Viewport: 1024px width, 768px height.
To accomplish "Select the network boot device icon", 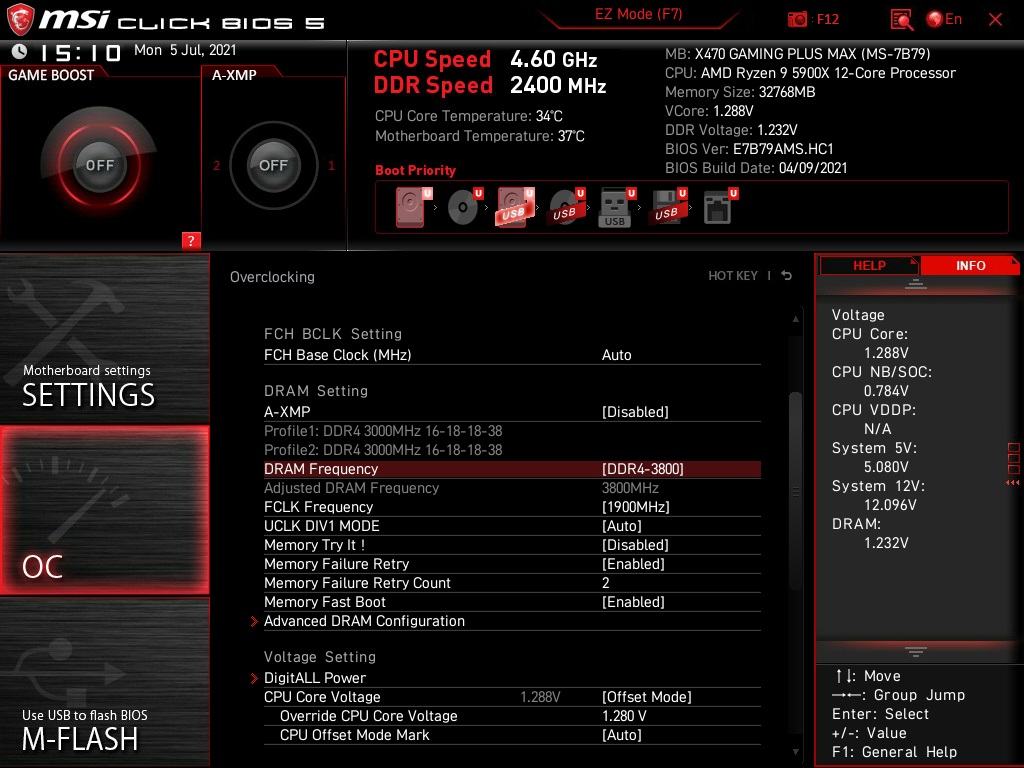I will tap(720, 207).
